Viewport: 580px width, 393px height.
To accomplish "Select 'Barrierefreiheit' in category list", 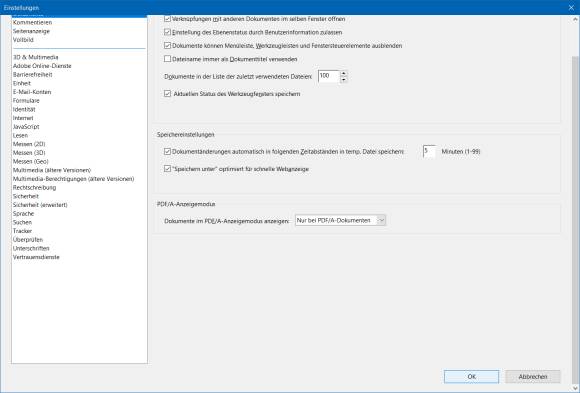I will click(x=33, y=75).
